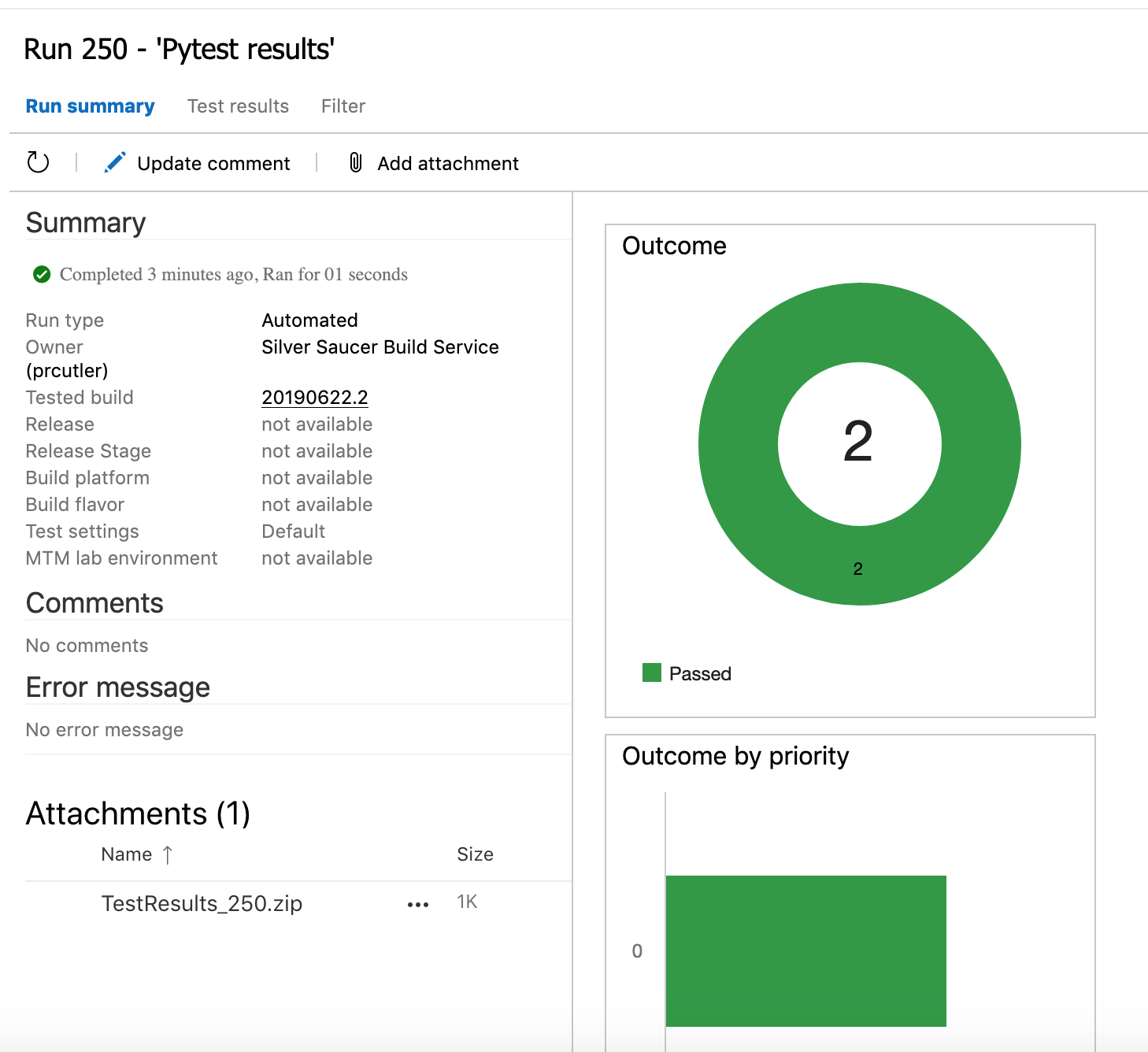Open the ellipsis menu for TestResults_250.zip
The height and width of the screenshot is (1052, 1148).
tap(417, 905)
